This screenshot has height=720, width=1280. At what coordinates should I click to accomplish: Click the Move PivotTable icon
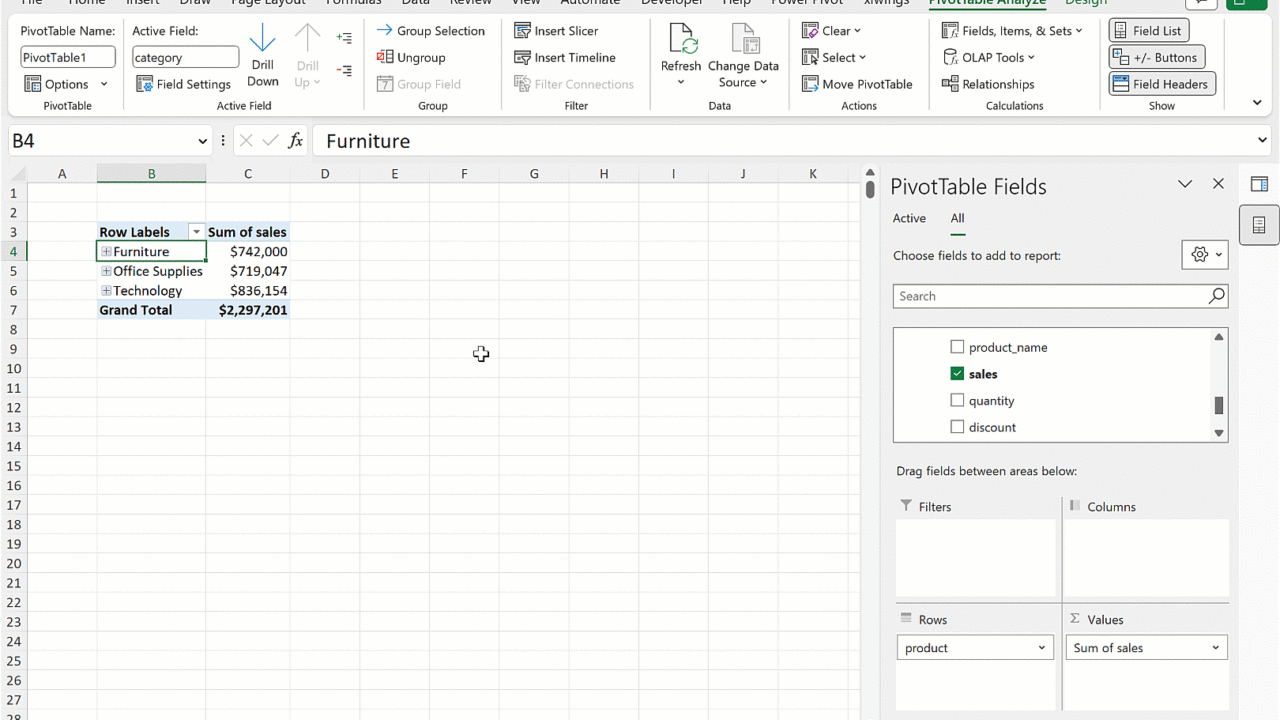[x=811, y=84]
